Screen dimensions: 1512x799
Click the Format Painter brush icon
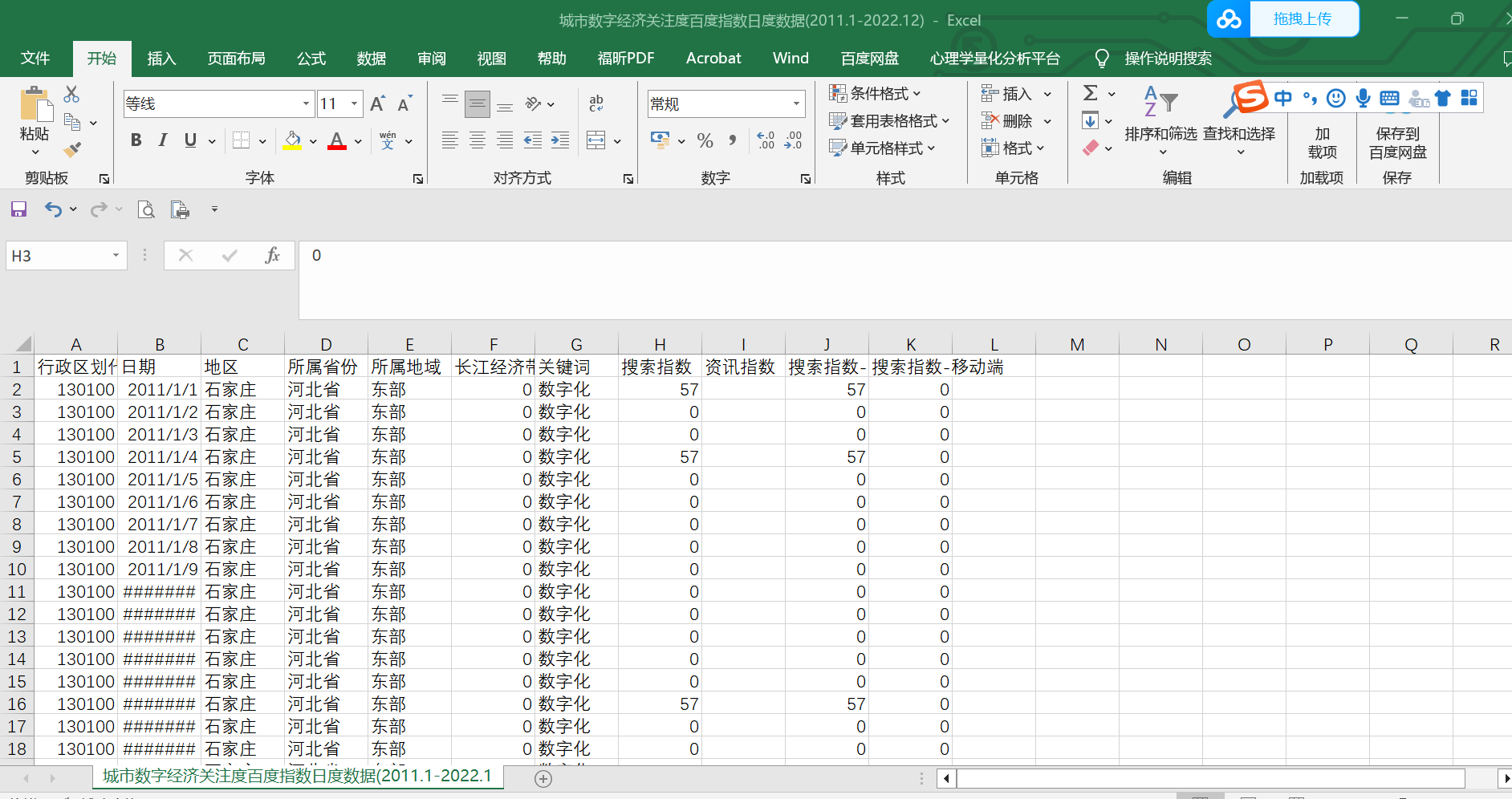point(72,149)
